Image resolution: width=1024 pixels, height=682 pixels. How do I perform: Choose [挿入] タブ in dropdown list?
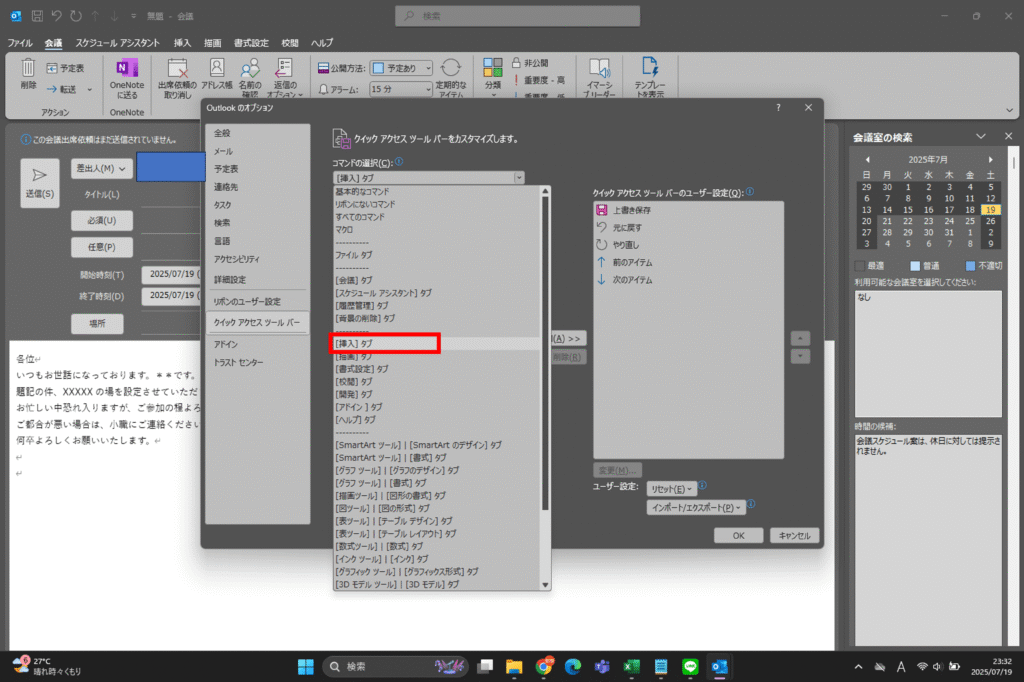(x=437, y=343)
